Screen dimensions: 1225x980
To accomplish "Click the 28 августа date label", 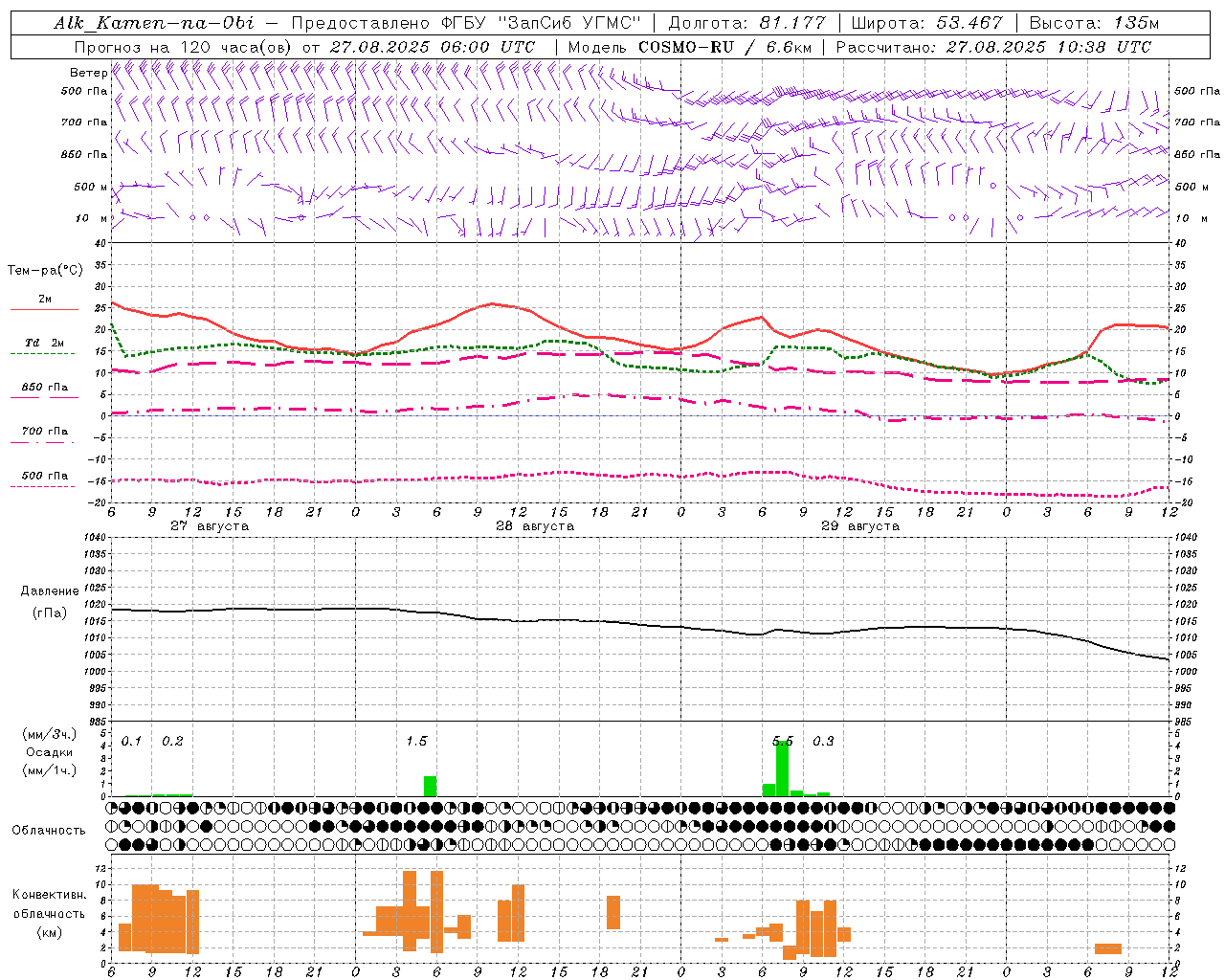I will 535,526.
